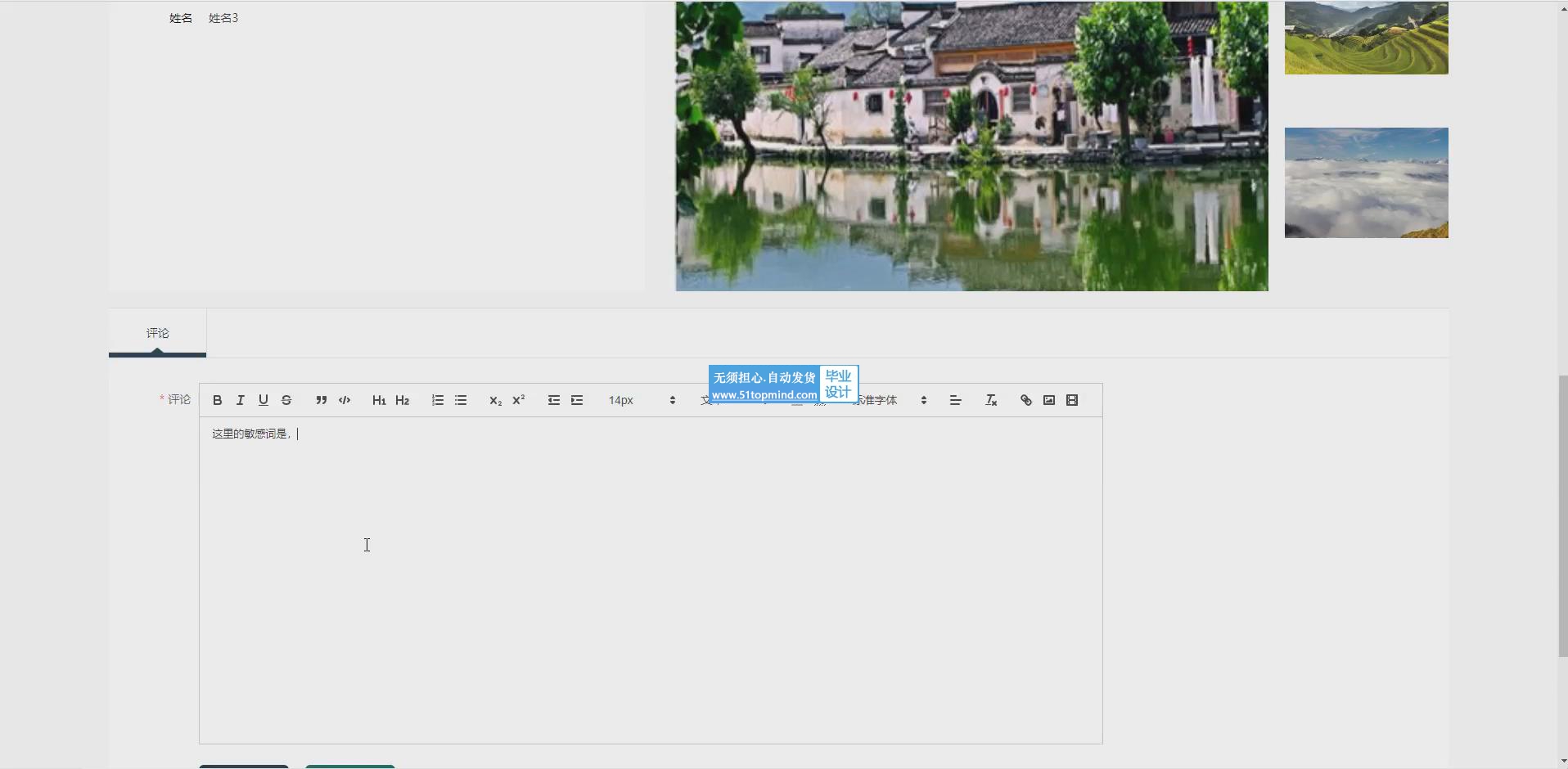Apply Heading 2 style
Screen dimensions: 1568x769
click(402, 400)
